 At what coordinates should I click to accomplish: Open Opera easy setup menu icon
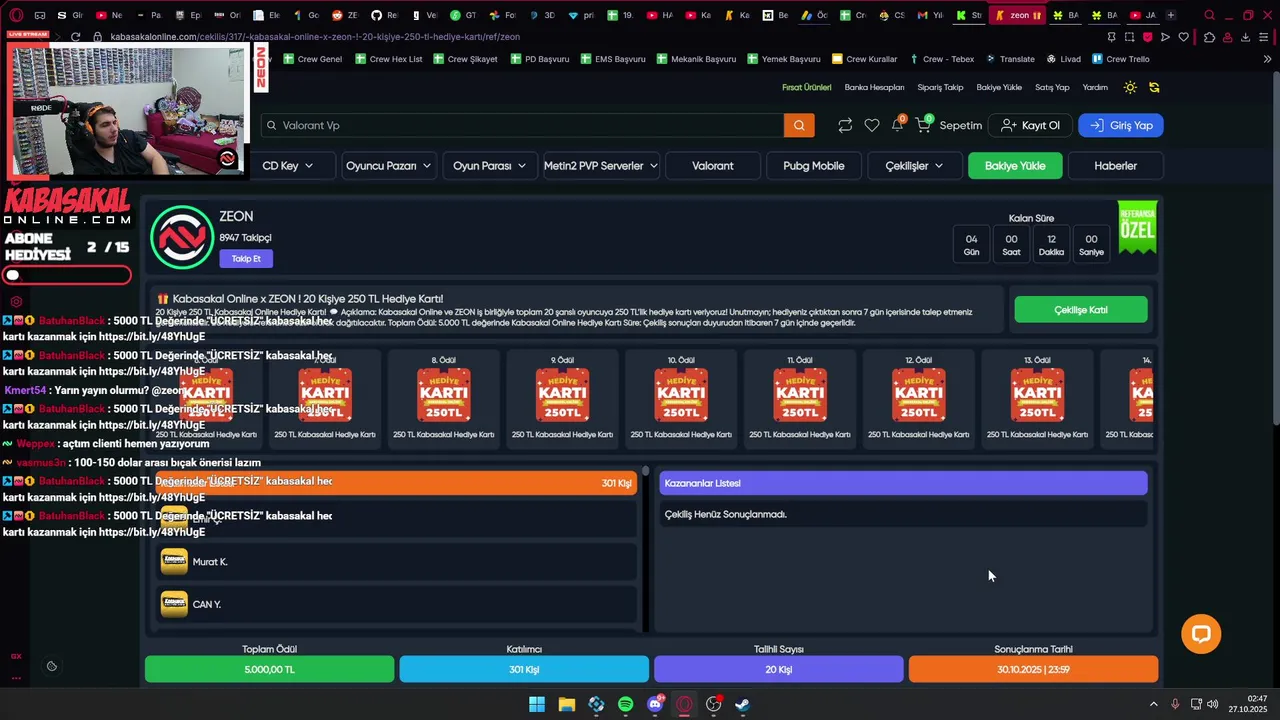click(x=1265, y=37)
